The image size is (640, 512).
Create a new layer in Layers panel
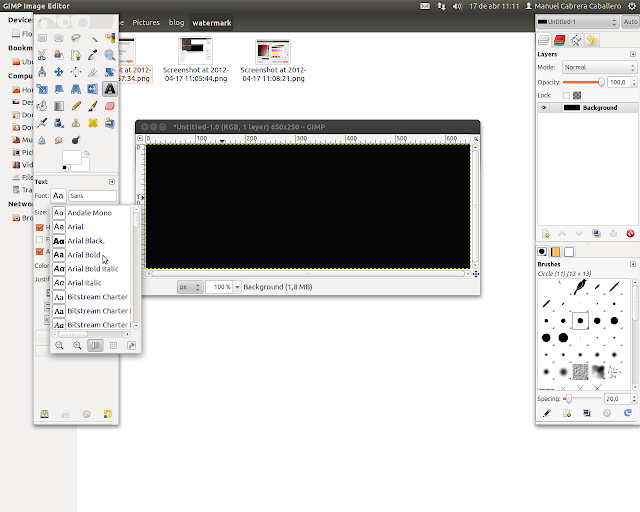[x=546, y=234]
